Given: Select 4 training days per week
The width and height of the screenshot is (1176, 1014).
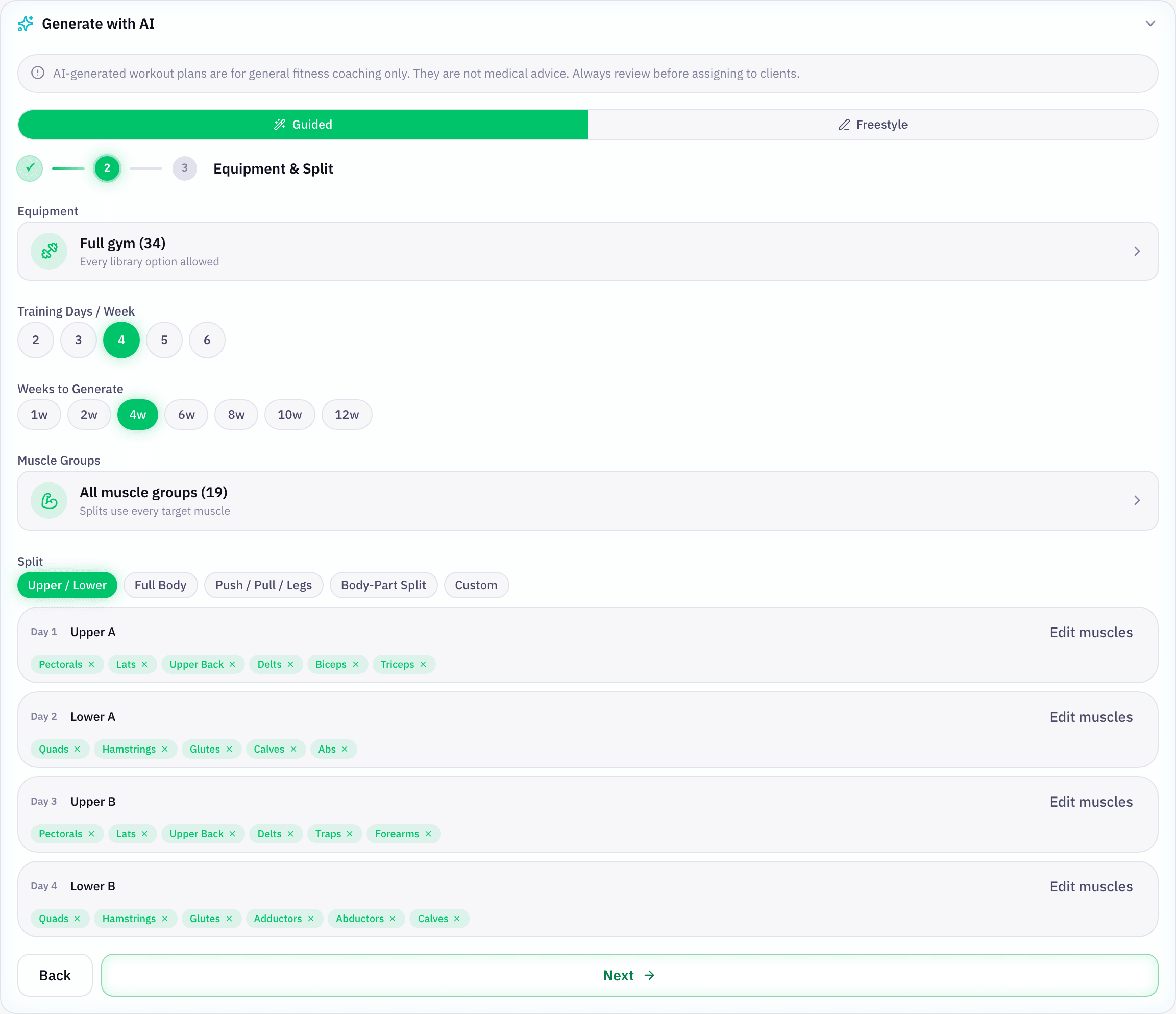Looking at the screenshot, I should (x=121, y=340).
